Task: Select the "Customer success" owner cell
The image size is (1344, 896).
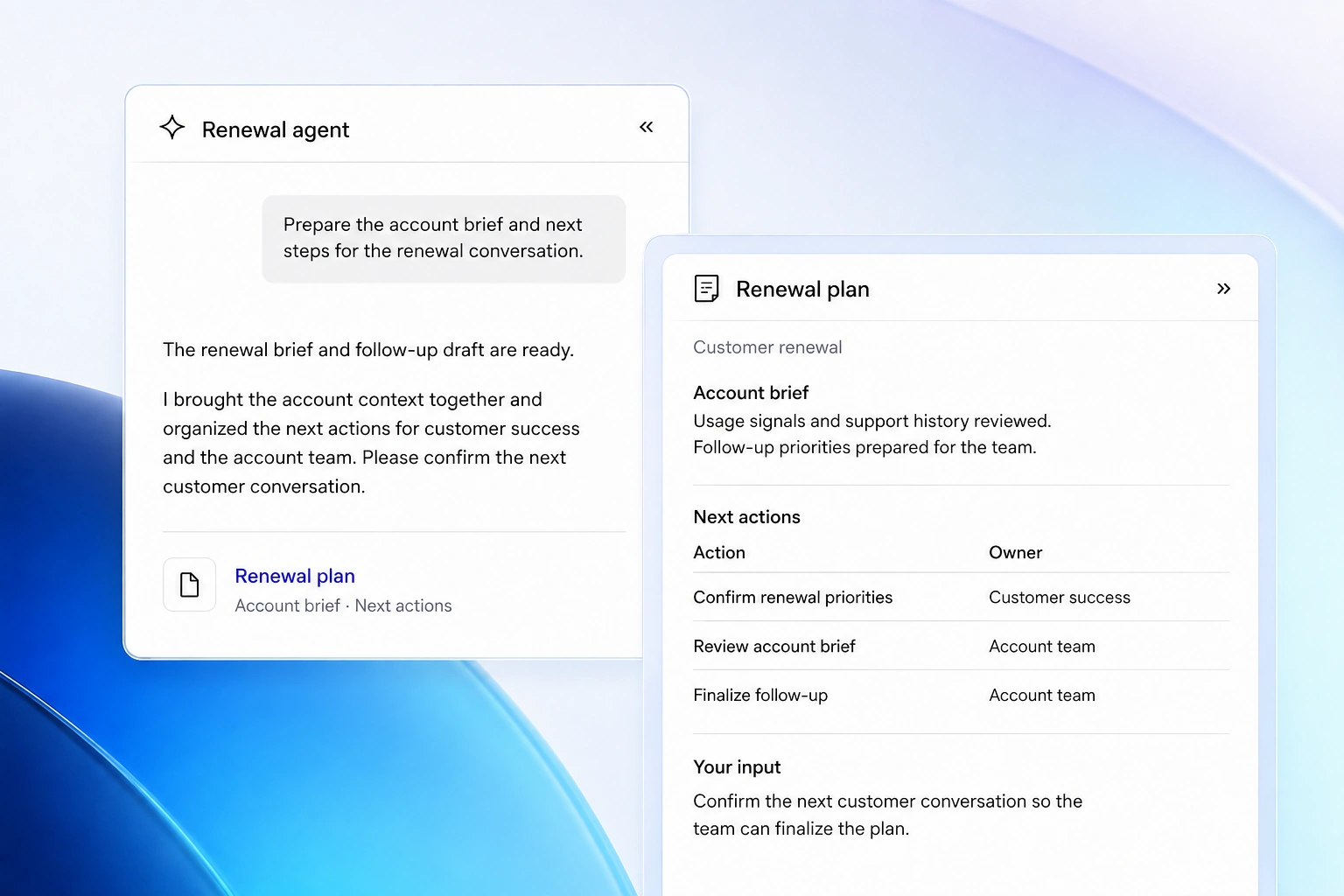Action: [x=1060, y=598]
